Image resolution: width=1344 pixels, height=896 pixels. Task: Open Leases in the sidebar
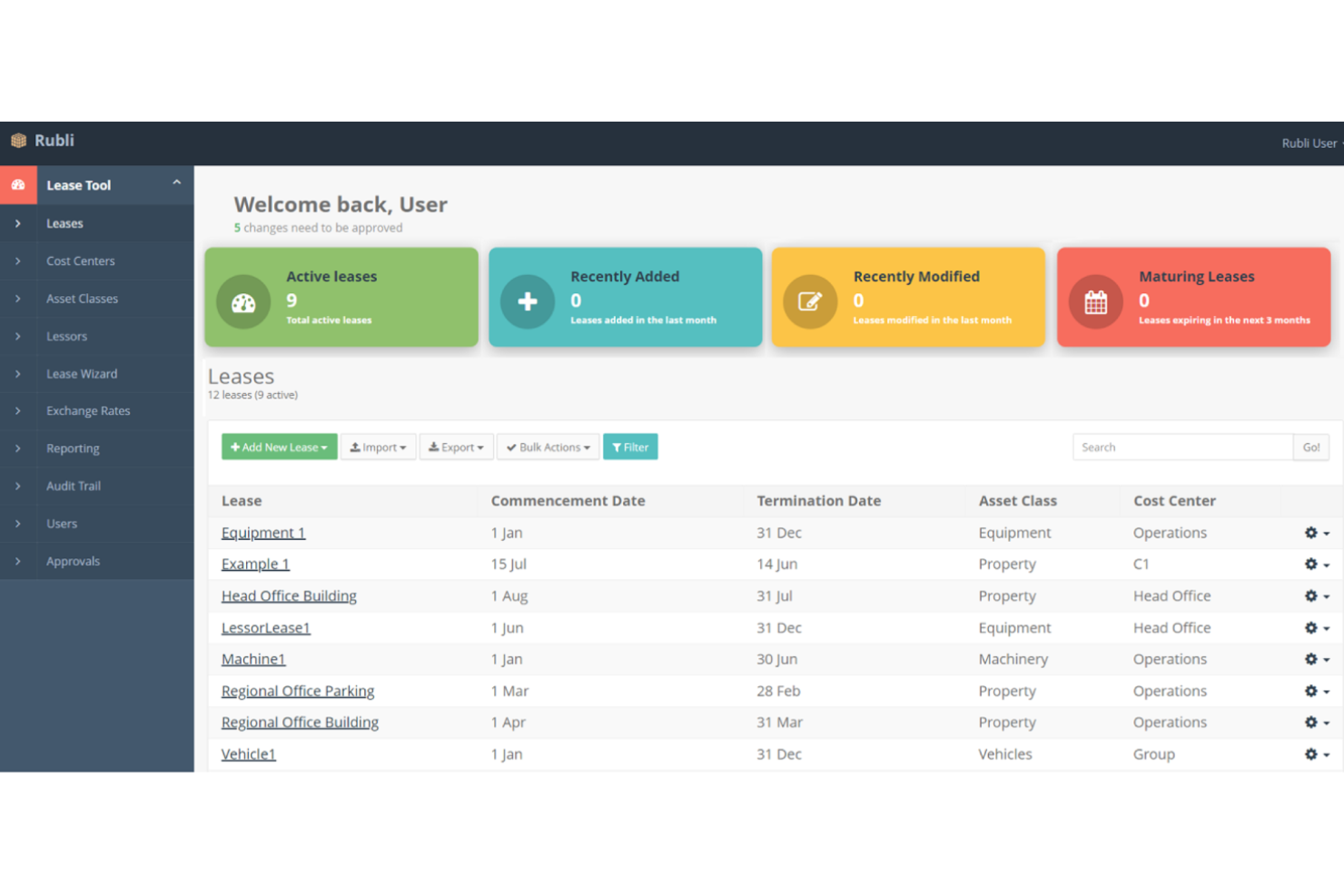(64, 223)
